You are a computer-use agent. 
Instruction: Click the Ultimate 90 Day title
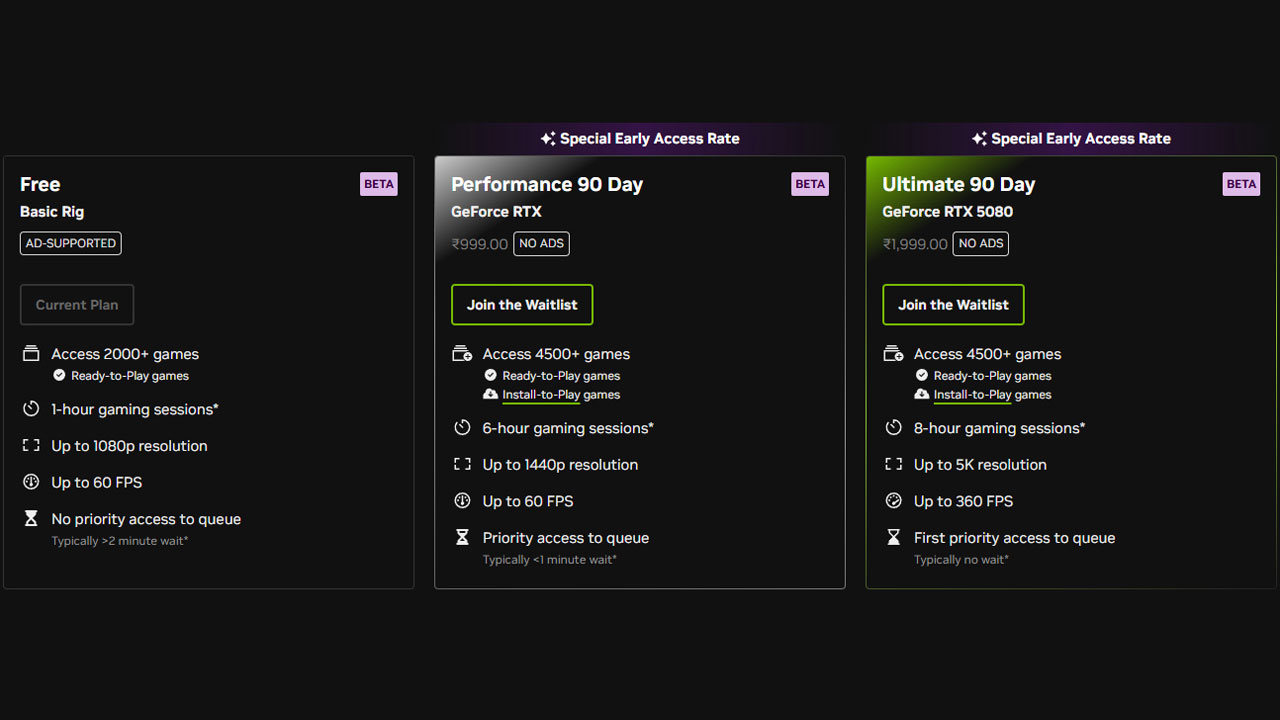pyautogui.click(x=959, y=184)
